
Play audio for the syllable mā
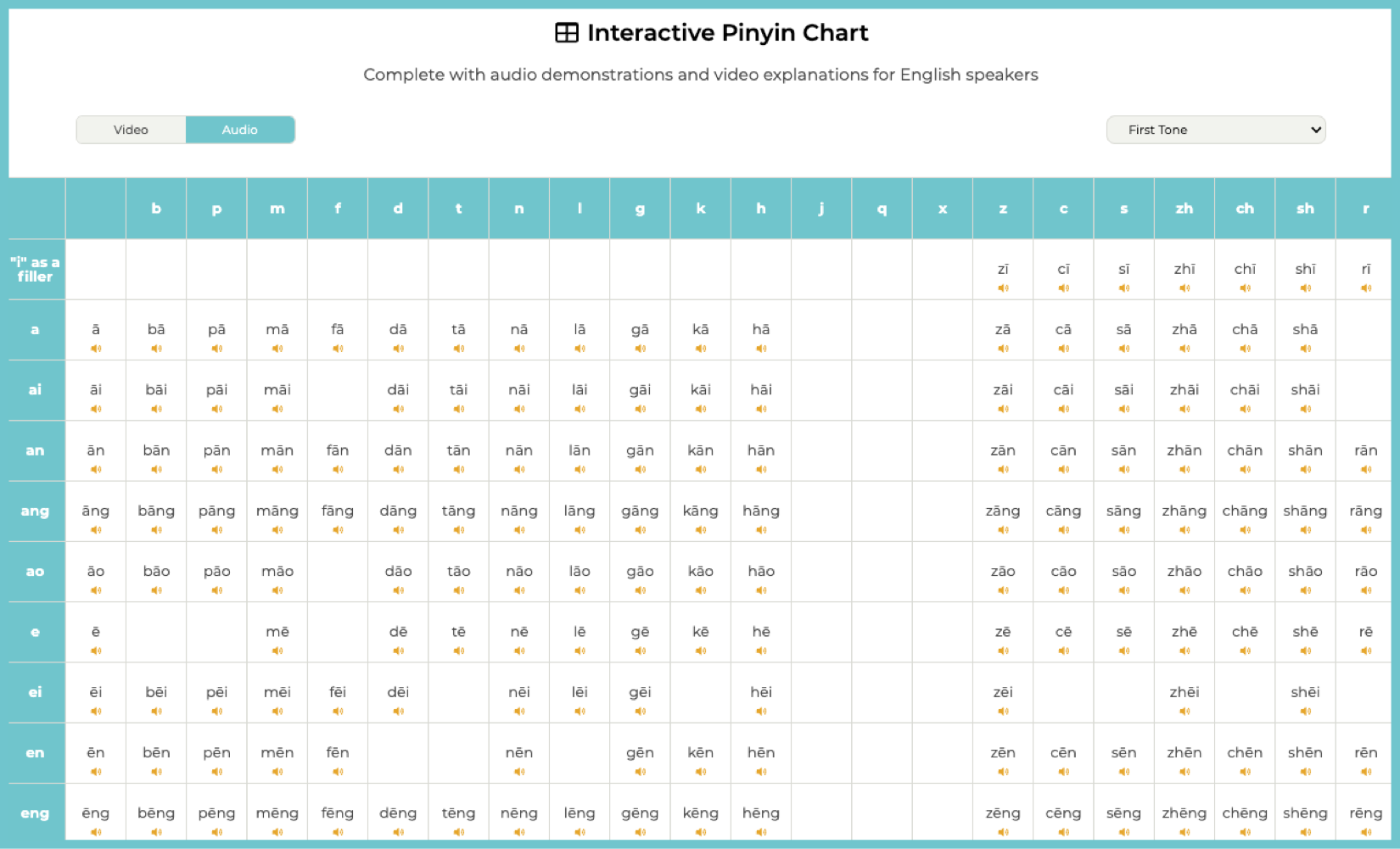pyautogui.click(x=277, y=349)
